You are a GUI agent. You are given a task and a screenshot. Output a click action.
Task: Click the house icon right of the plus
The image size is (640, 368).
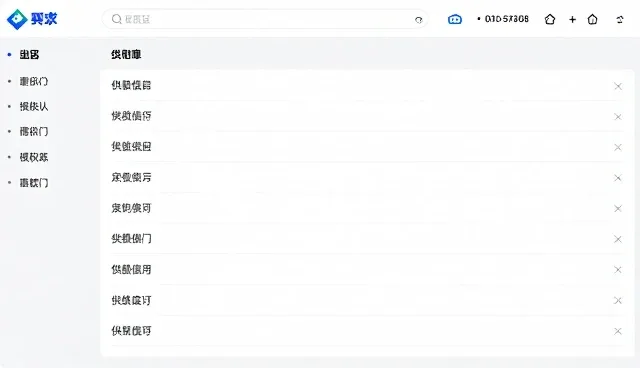592,19
